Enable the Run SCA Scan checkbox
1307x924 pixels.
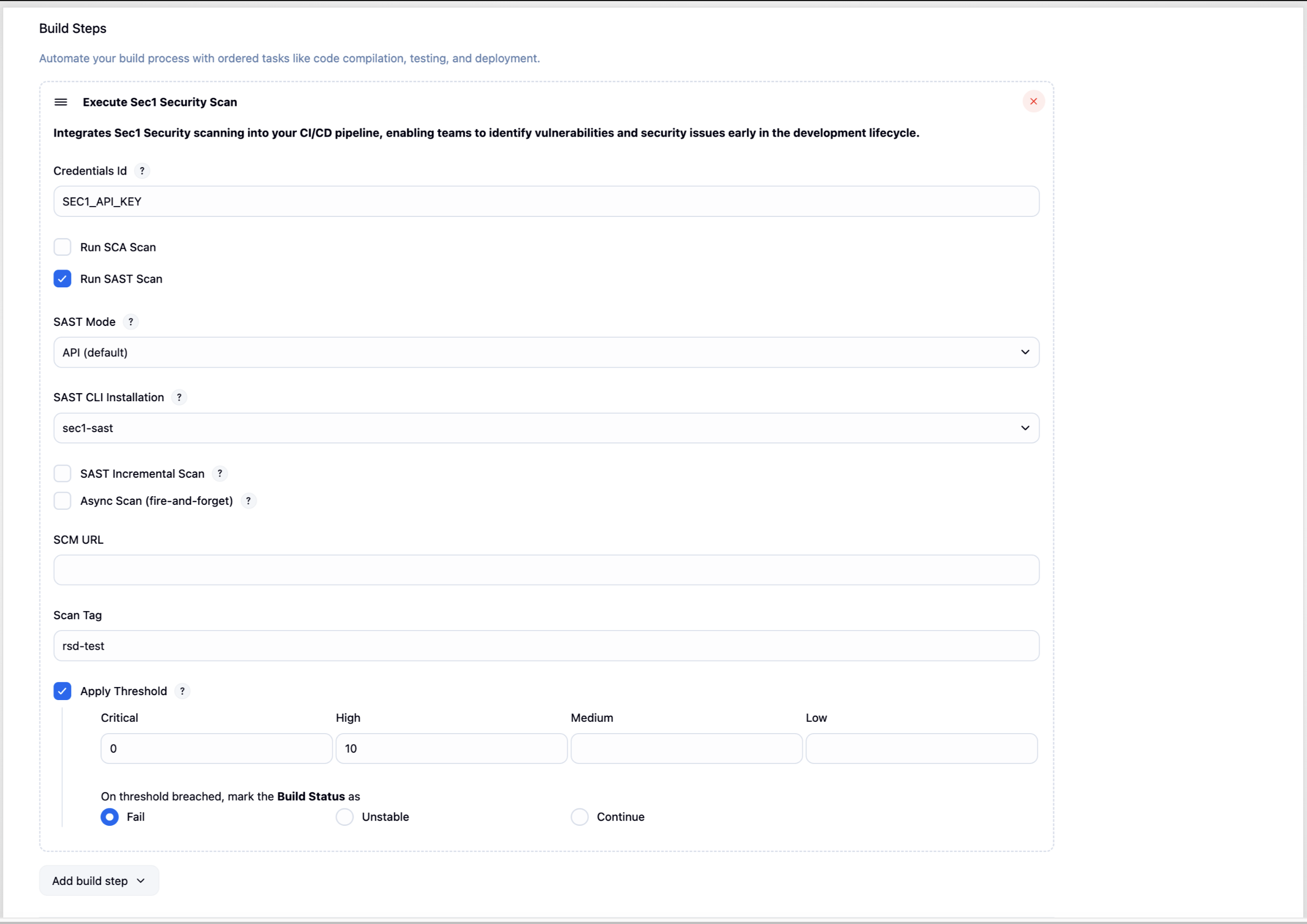62,247
